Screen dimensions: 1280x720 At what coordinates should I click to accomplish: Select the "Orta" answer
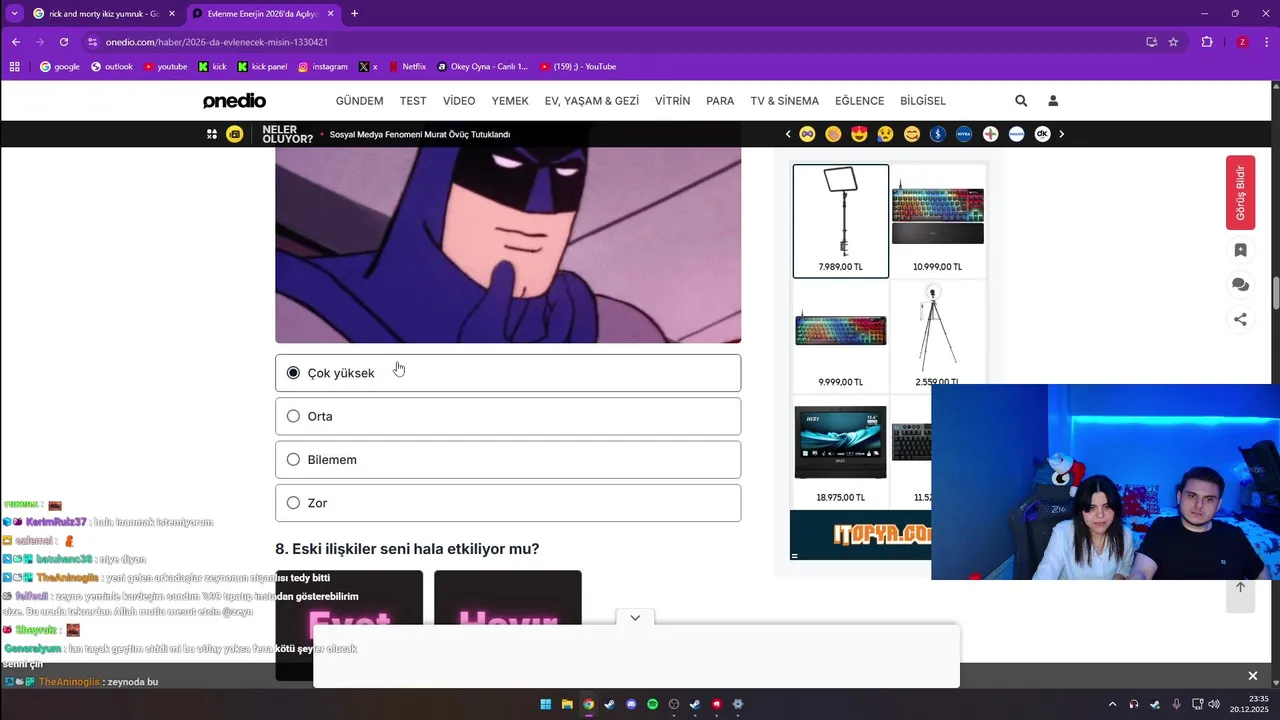pyautogui.click(x=508, y=416)
